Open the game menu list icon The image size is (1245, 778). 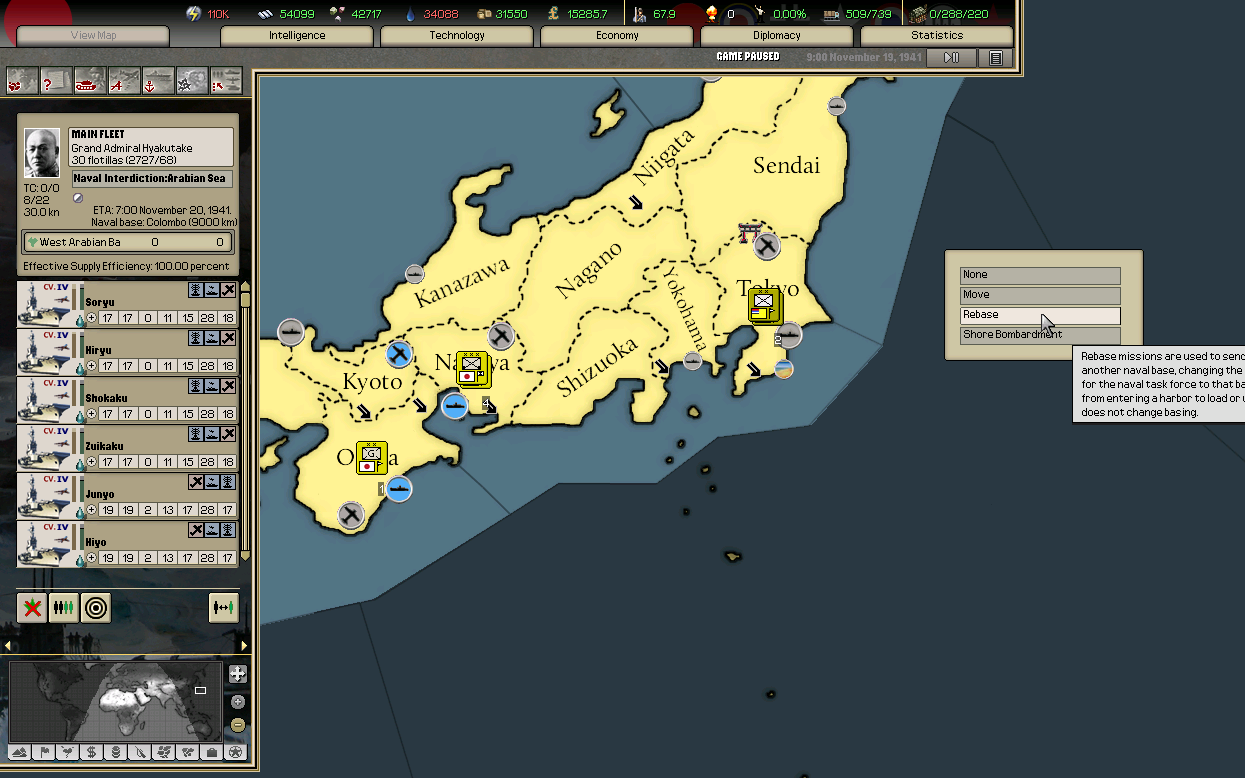[995, 58]
